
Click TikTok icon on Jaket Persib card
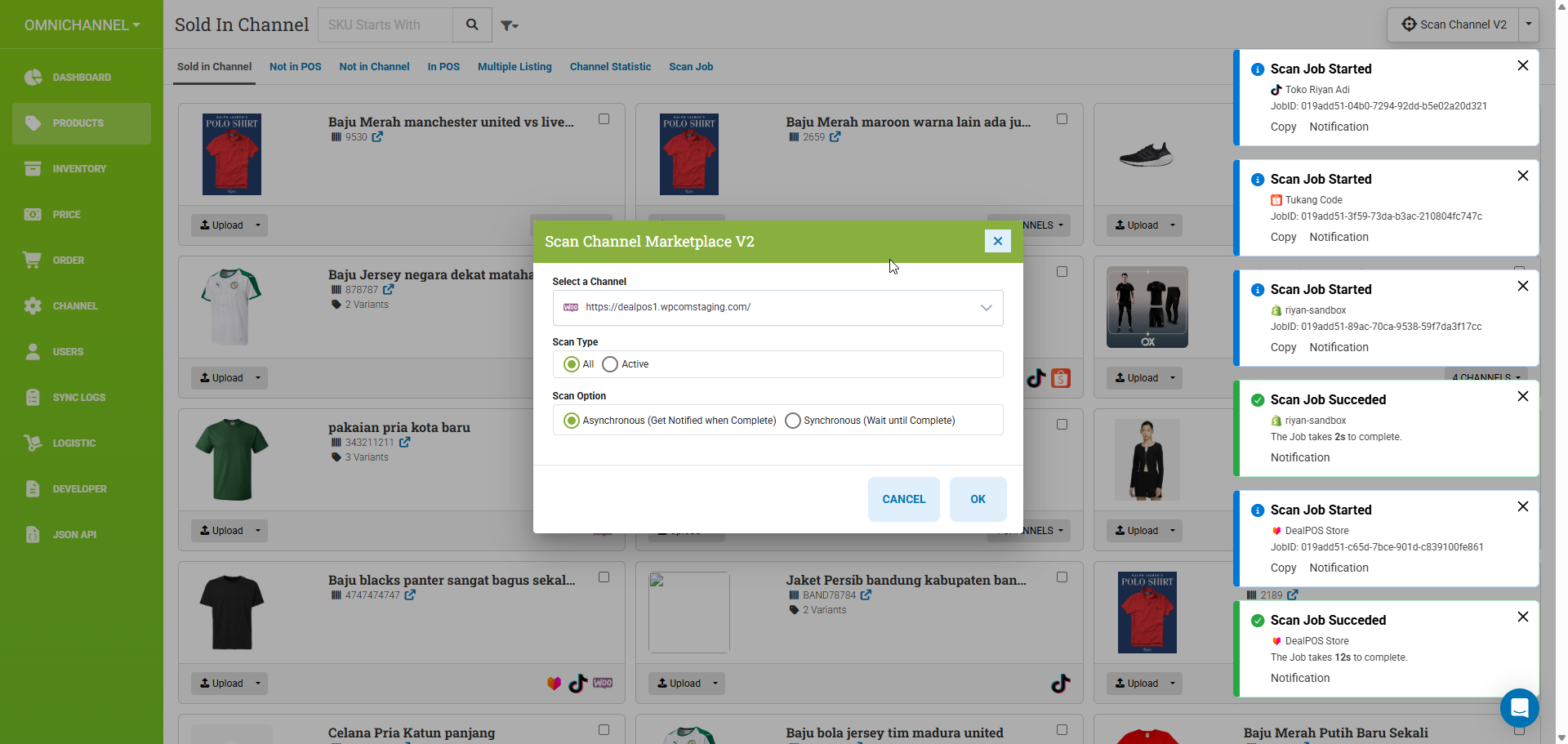point(1060,684)
